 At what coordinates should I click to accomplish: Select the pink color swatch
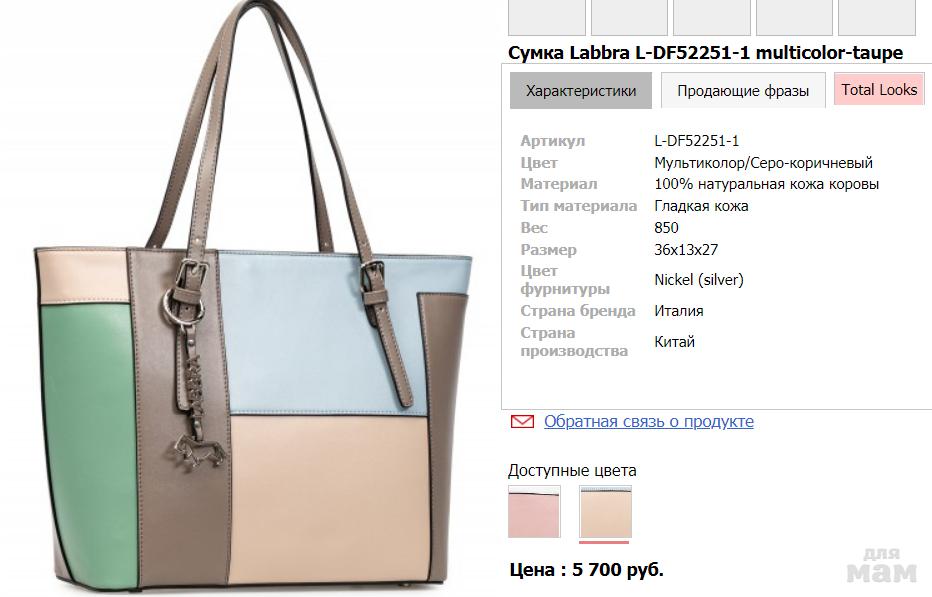pyautogui.click(x=534, y=511)
